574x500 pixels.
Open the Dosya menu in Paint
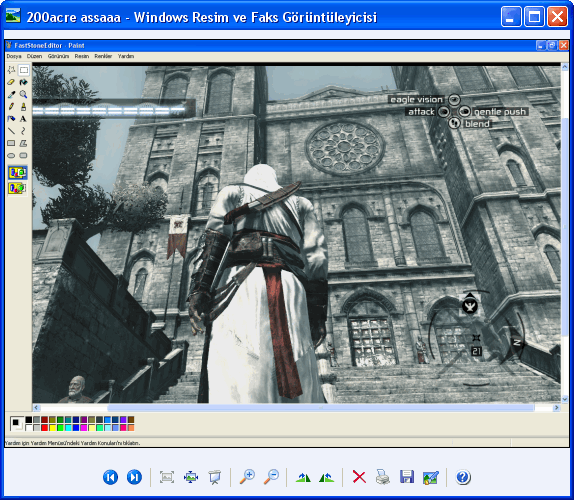pyautogui.click(x=14, y=56)
